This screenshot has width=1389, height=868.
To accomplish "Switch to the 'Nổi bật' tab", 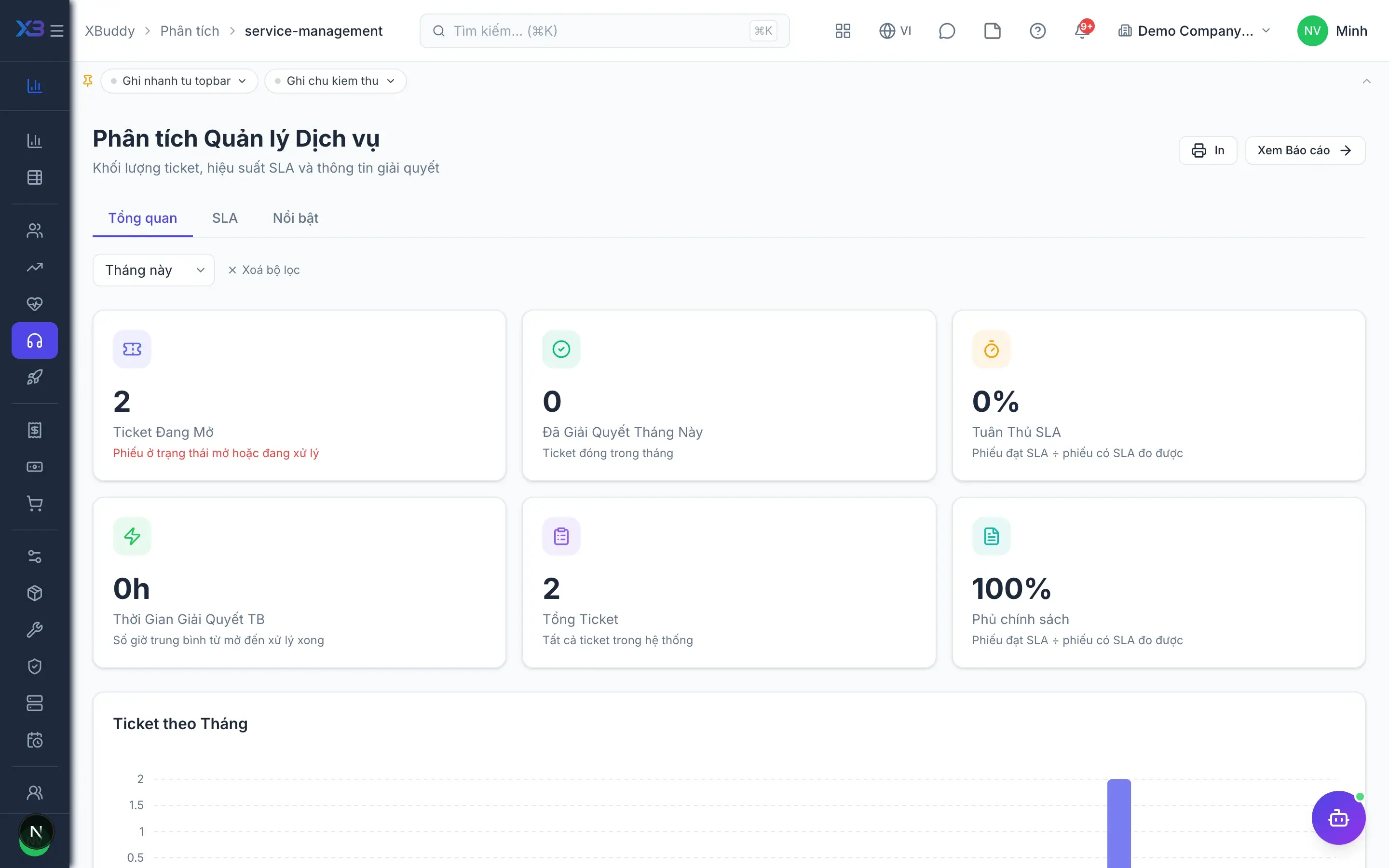I will pos(295,218).
